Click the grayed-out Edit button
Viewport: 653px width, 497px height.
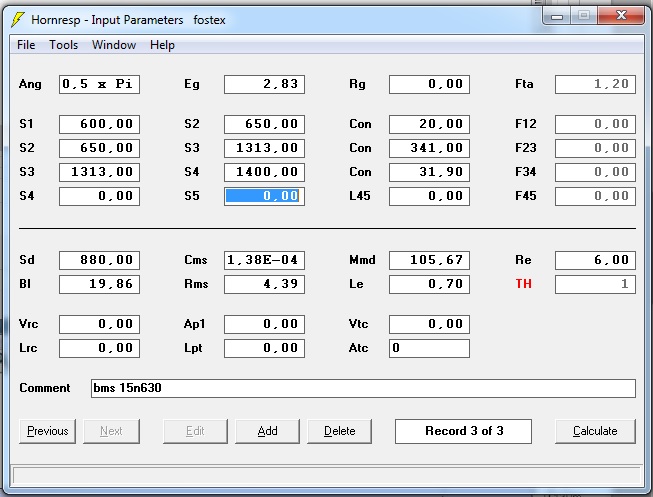pos(195,431)
